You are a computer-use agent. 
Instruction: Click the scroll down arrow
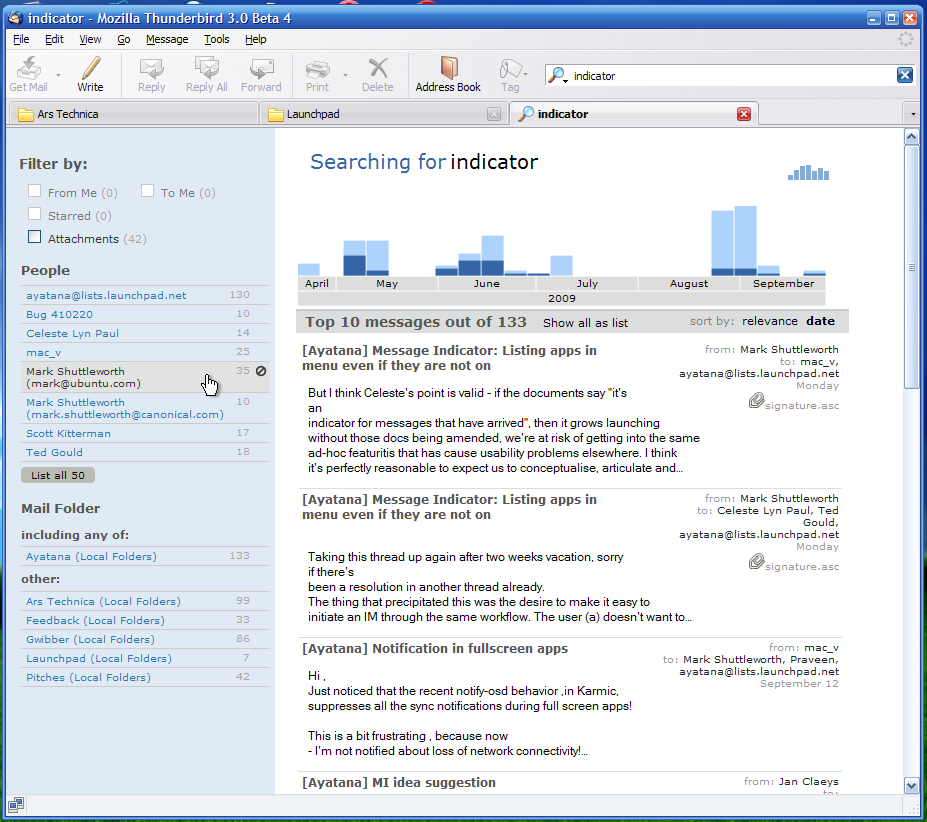tap(912, 786)
